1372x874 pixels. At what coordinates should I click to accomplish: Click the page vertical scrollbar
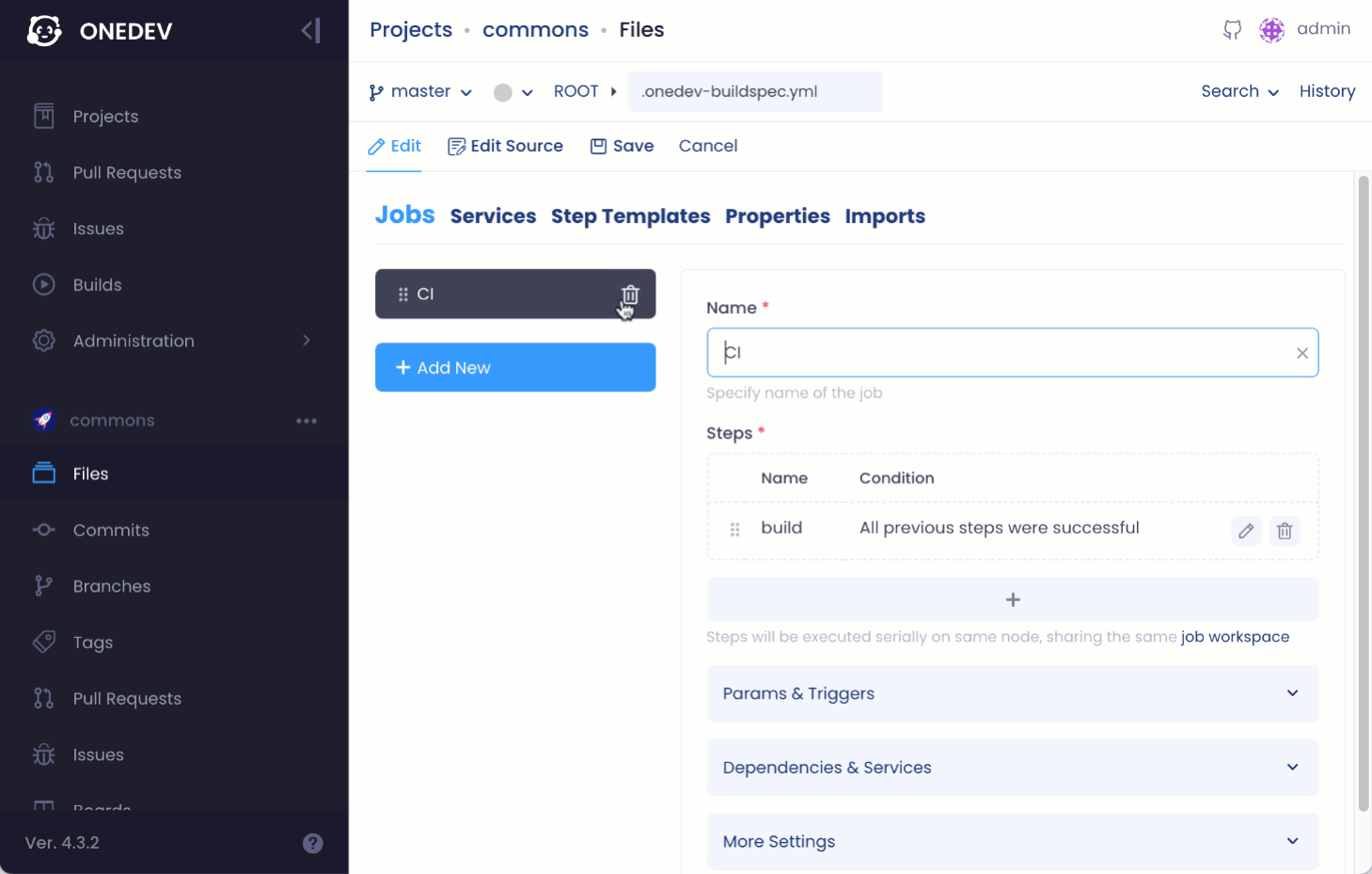coord(1364,494)
